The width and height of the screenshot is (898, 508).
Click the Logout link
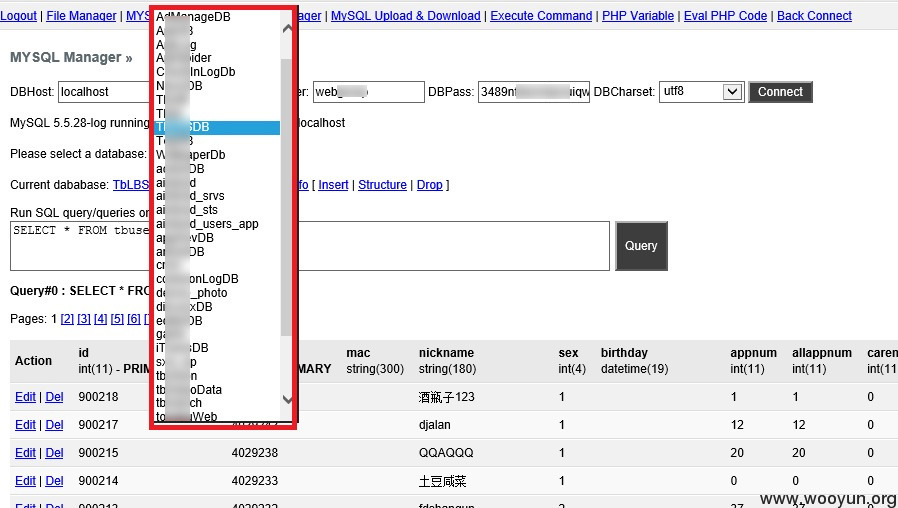pos(18,16)
